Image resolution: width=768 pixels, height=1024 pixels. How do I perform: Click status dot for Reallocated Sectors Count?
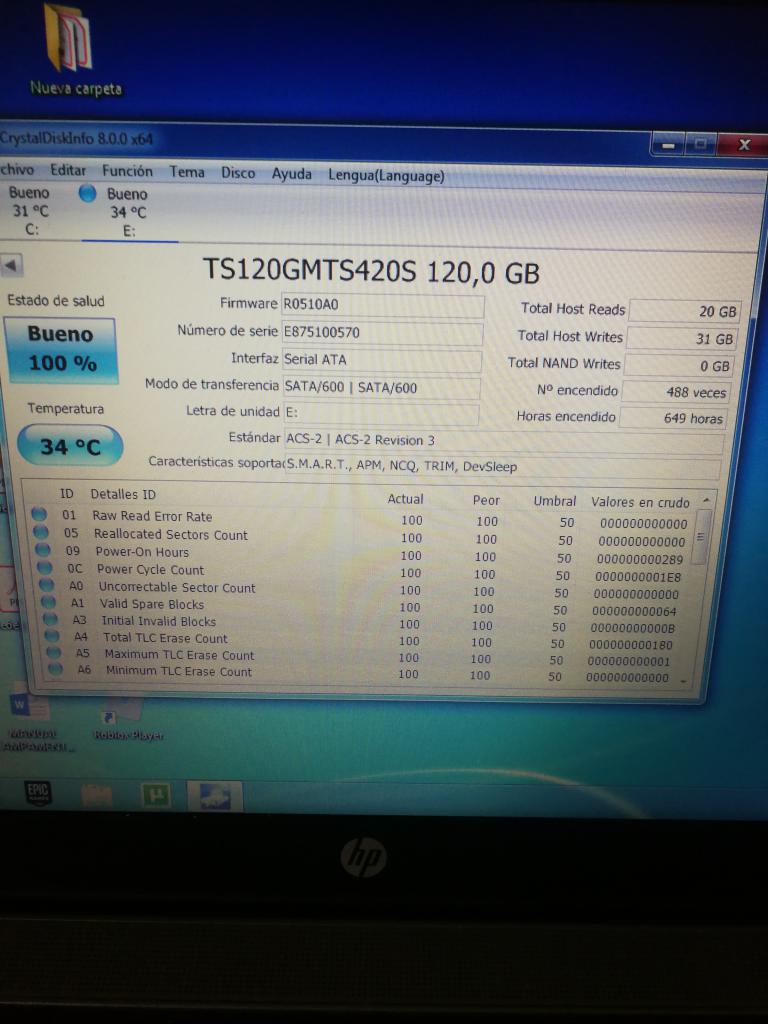click(x=40, y=532)
